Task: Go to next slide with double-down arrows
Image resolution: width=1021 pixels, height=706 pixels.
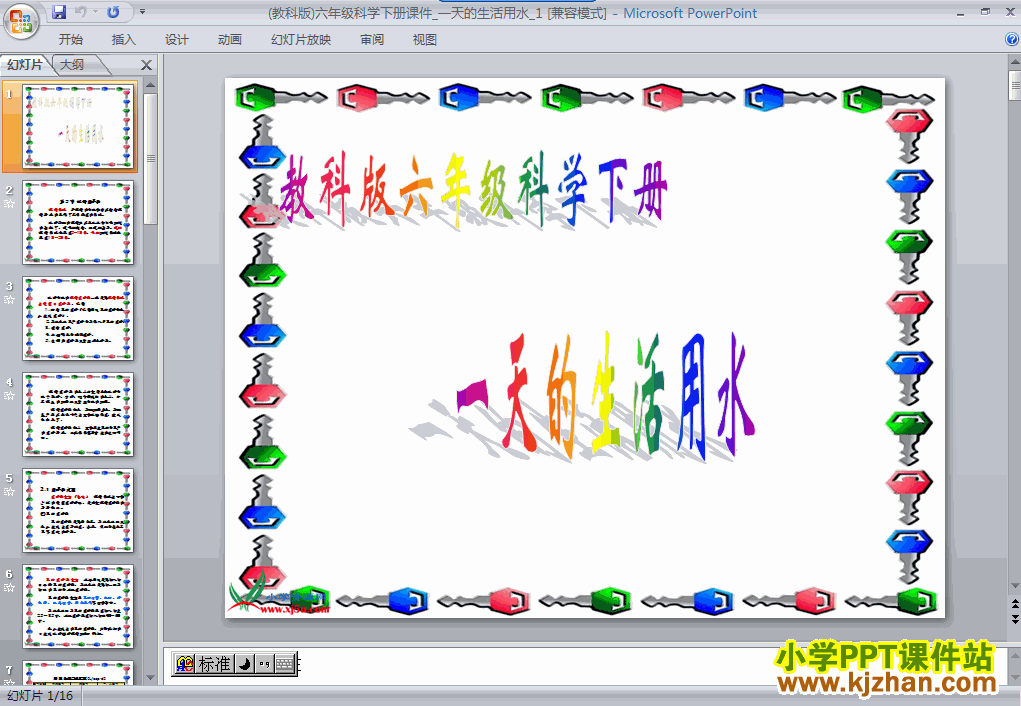Action: (1014, 618)
